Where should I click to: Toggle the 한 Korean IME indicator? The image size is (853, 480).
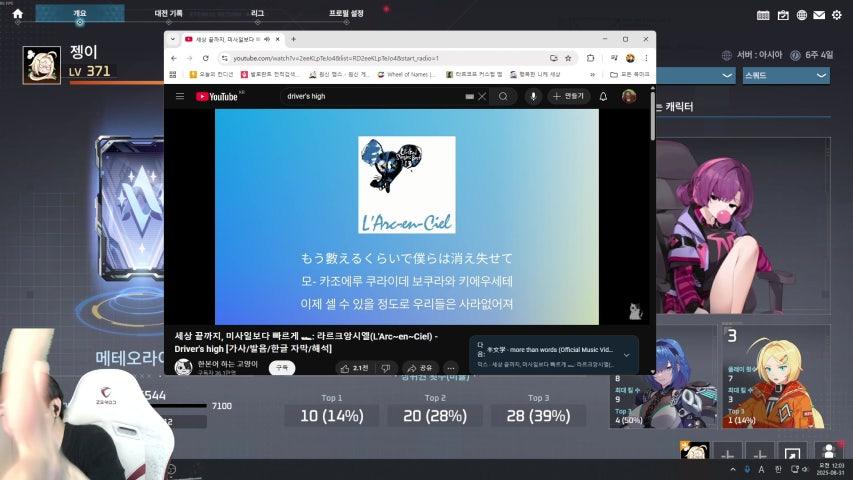click(x=778, y=469)
